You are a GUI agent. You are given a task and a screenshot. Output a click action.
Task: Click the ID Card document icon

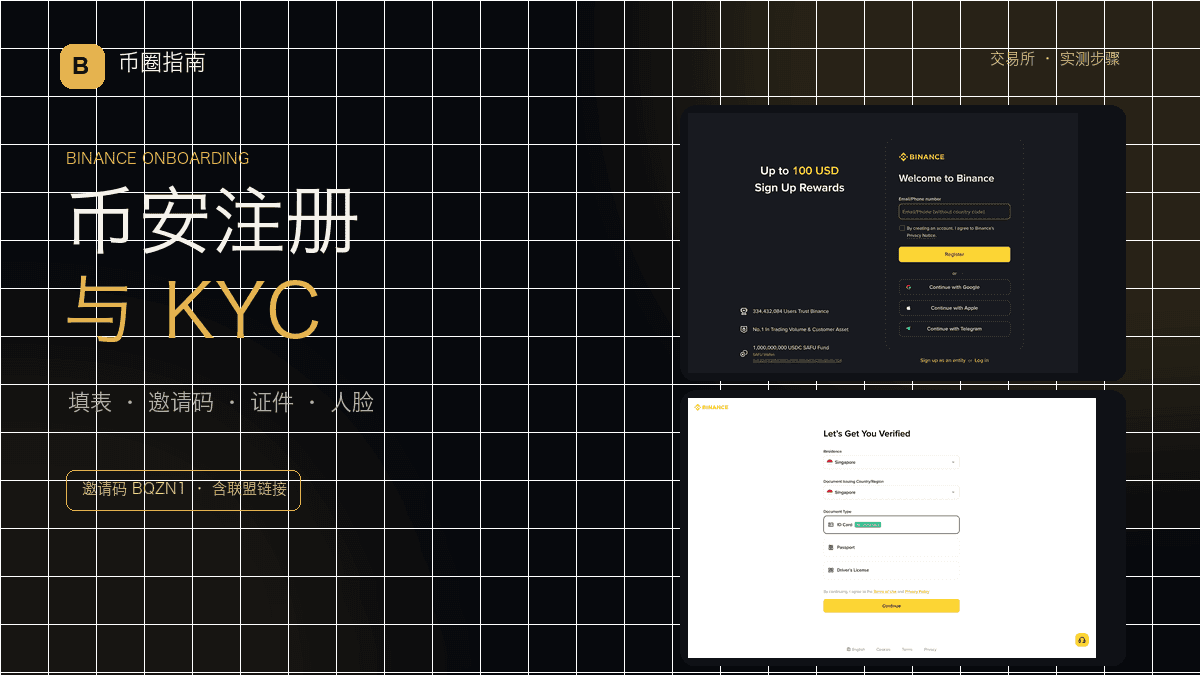coord(831,525)
